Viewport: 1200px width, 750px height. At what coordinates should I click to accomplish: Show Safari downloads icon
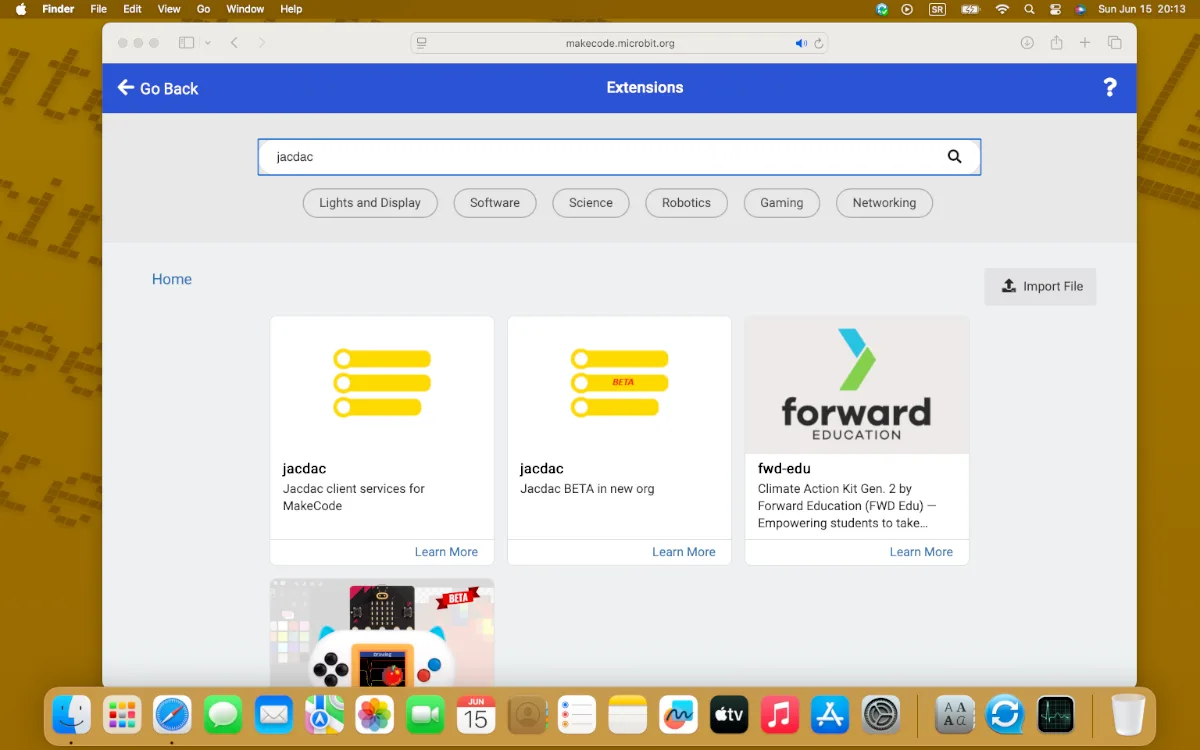click(x=1027, y=43)
